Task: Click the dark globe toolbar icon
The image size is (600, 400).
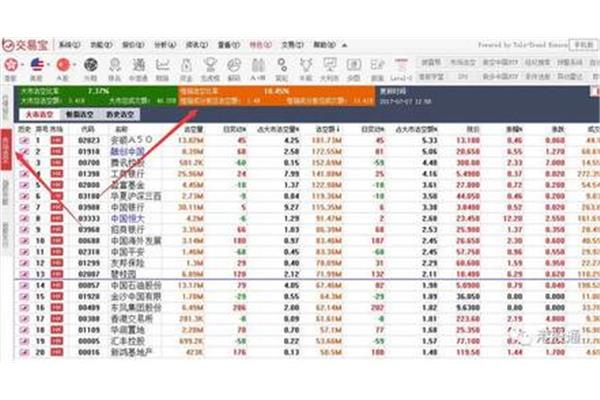Action: pyautogui.click(x=90, y=65)
